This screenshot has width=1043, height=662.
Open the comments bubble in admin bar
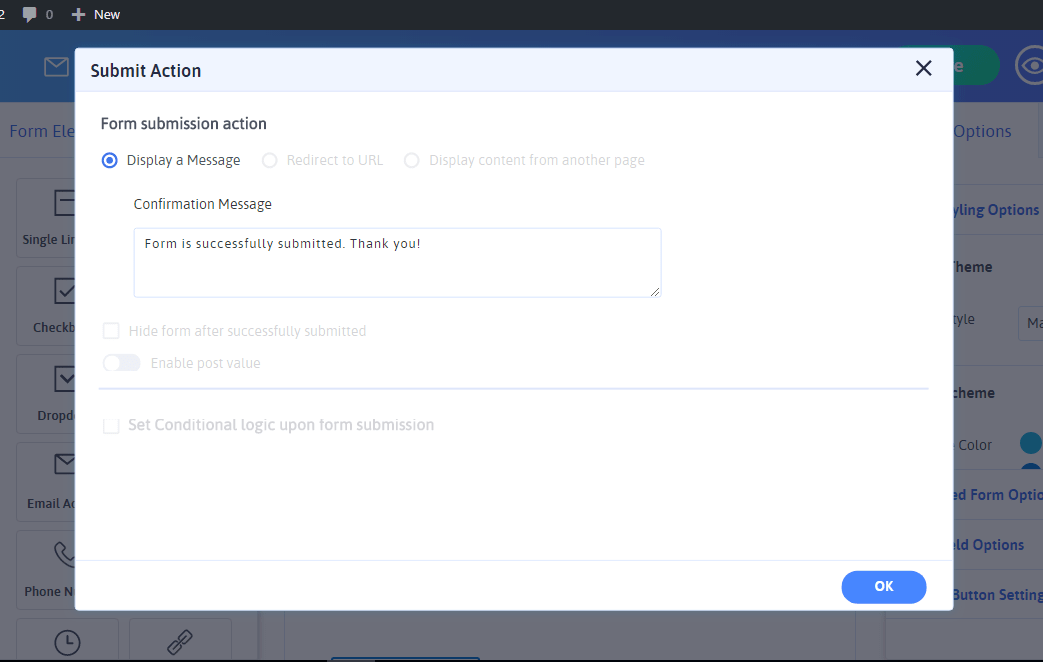click(30, 14)
